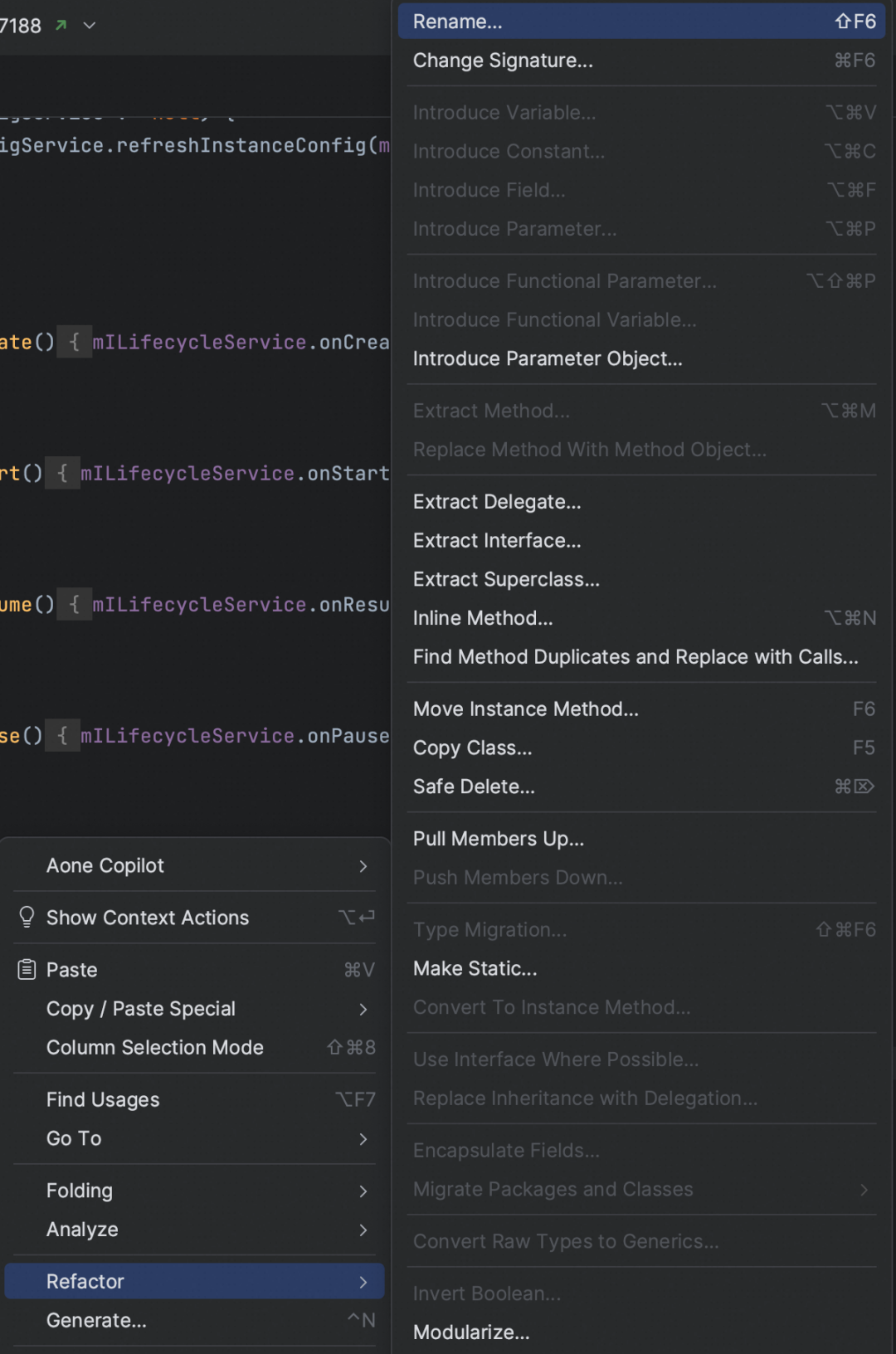Select Inline Method... entry
896x1354 pixels.
[641, 618]
